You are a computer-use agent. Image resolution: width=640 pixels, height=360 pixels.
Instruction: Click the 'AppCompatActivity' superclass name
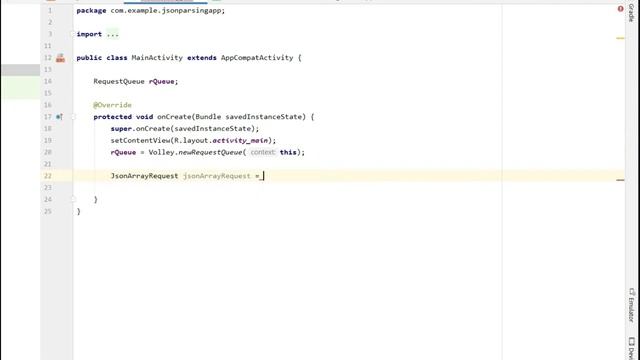[257, 58]
